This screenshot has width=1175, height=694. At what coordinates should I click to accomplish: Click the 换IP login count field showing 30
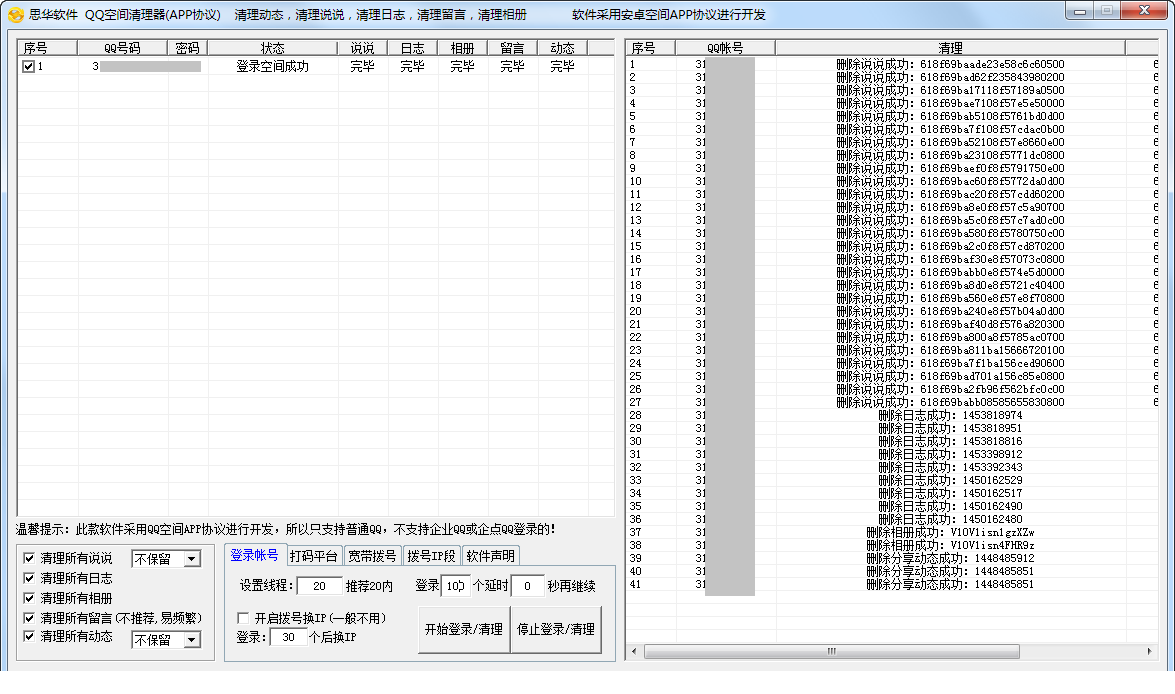[x=289, y=638]
